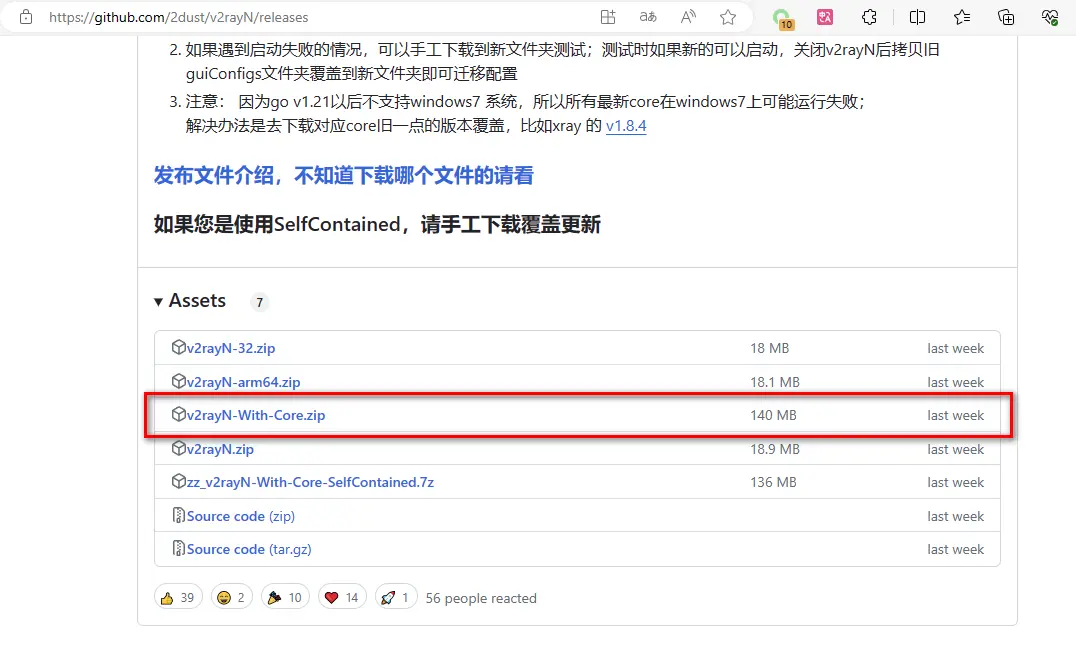1076x655 pixels.
Task: Download Source code (zip)
Action: click(241, 516)
